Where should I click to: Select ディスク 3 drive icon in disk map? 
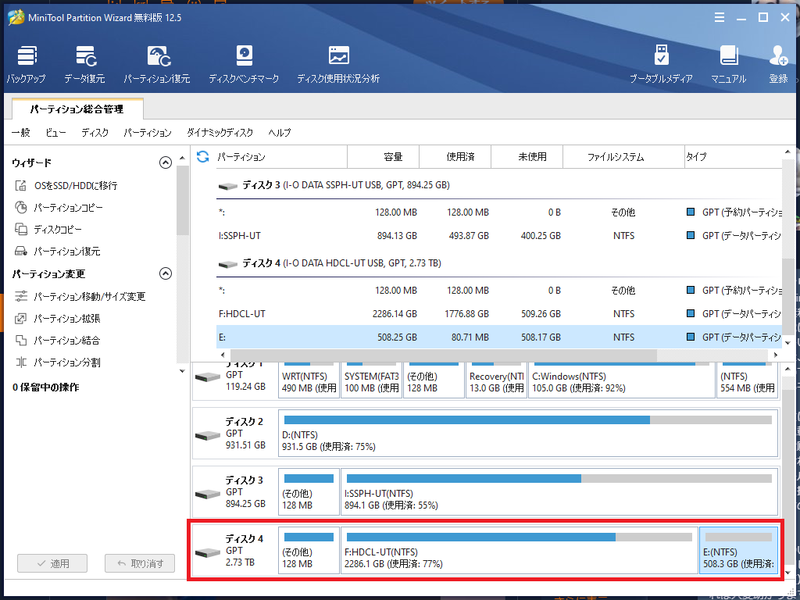click(x=207, y=494)
